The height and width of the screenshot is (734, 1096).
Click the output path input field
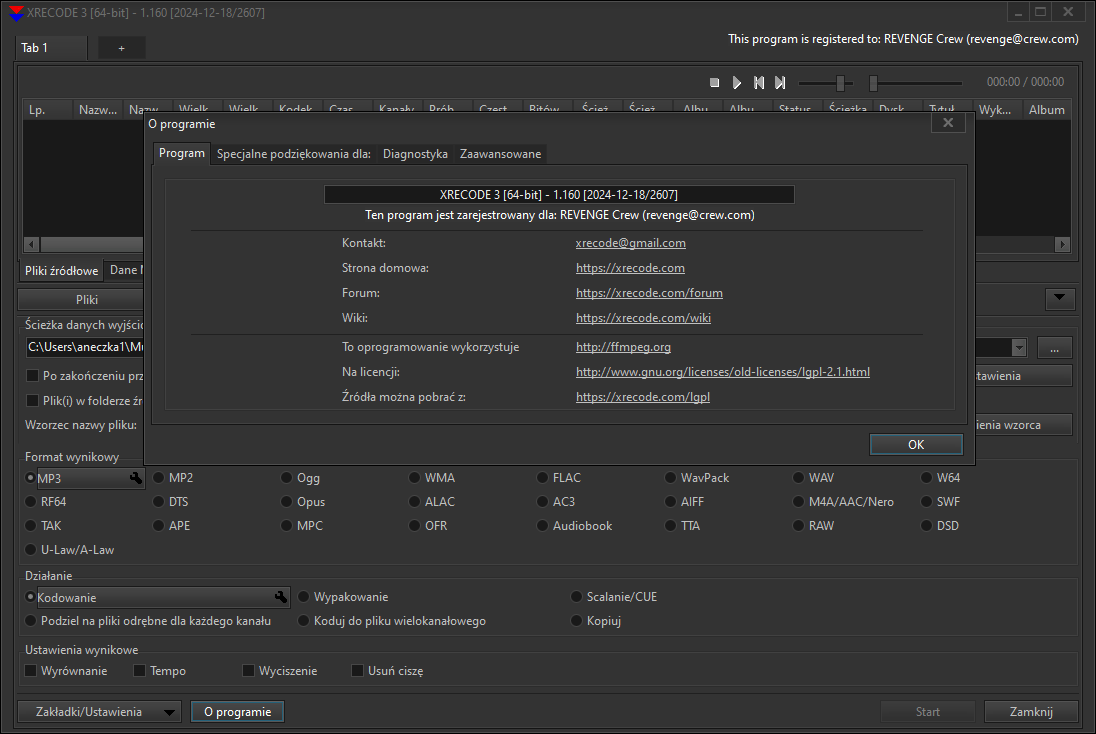point(84,347)
